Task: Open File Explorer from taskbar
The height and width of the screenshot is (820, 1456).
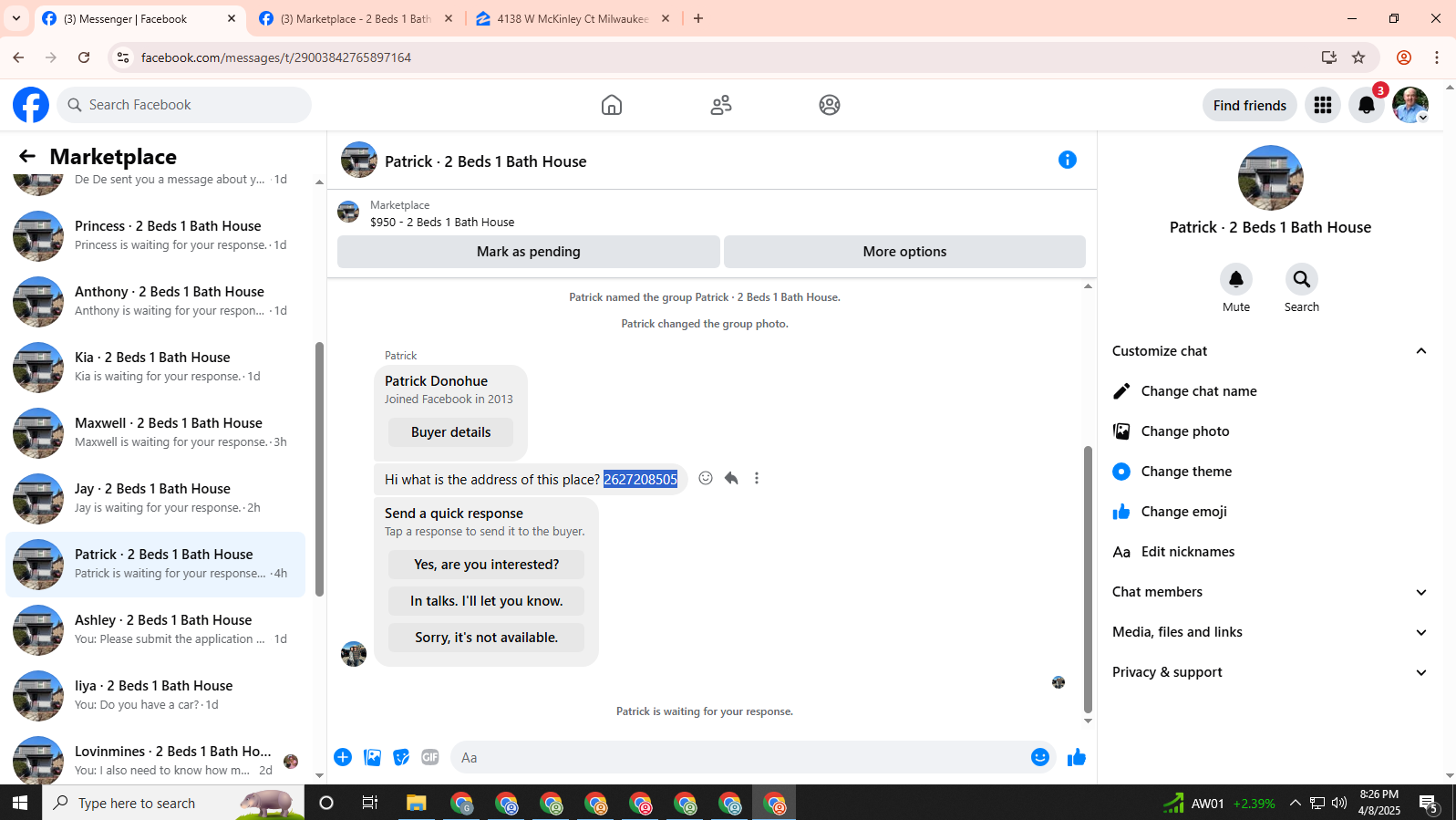Action: (416, 803)
